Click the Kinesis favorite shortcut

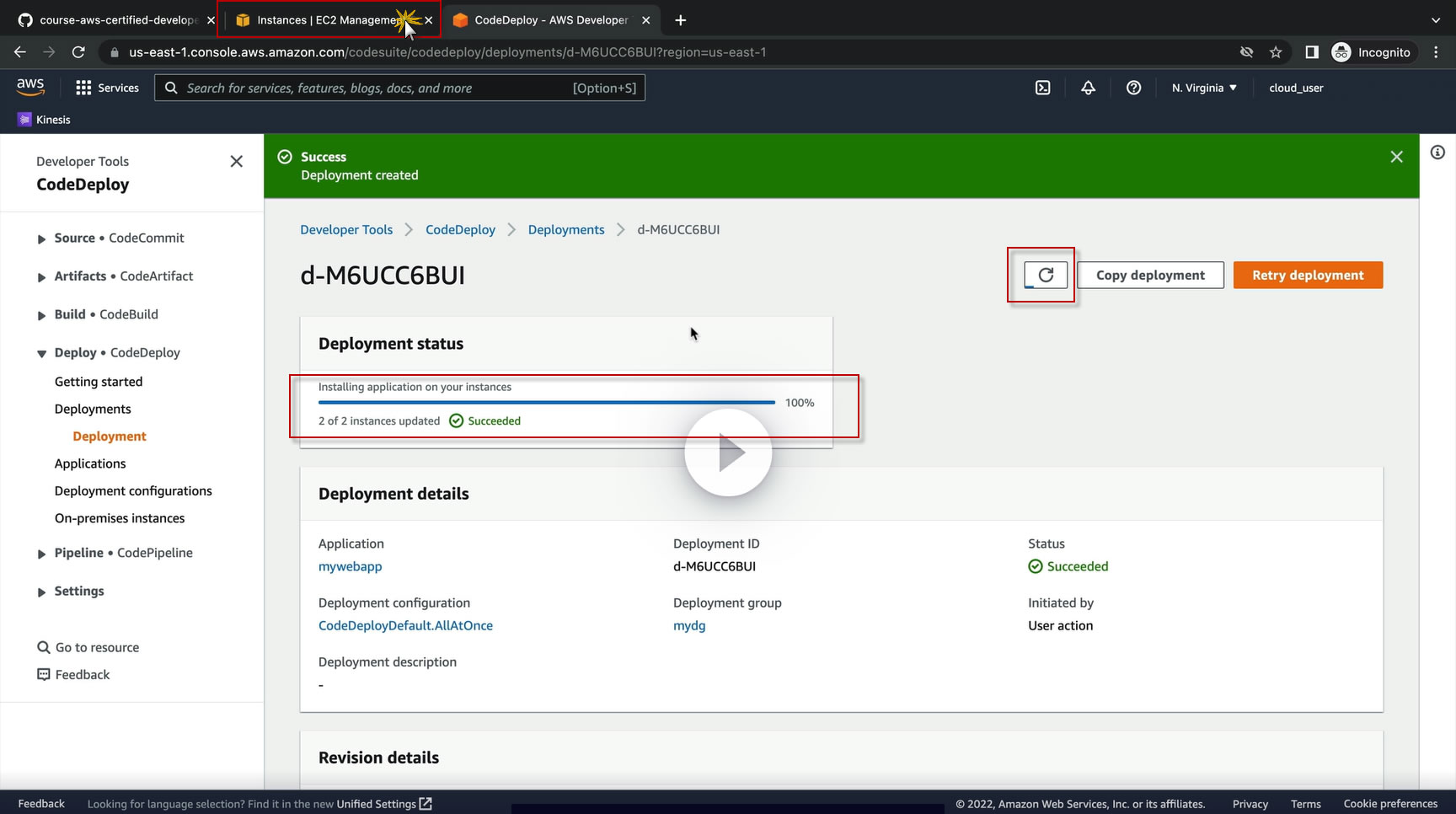(x=45, y=120)
